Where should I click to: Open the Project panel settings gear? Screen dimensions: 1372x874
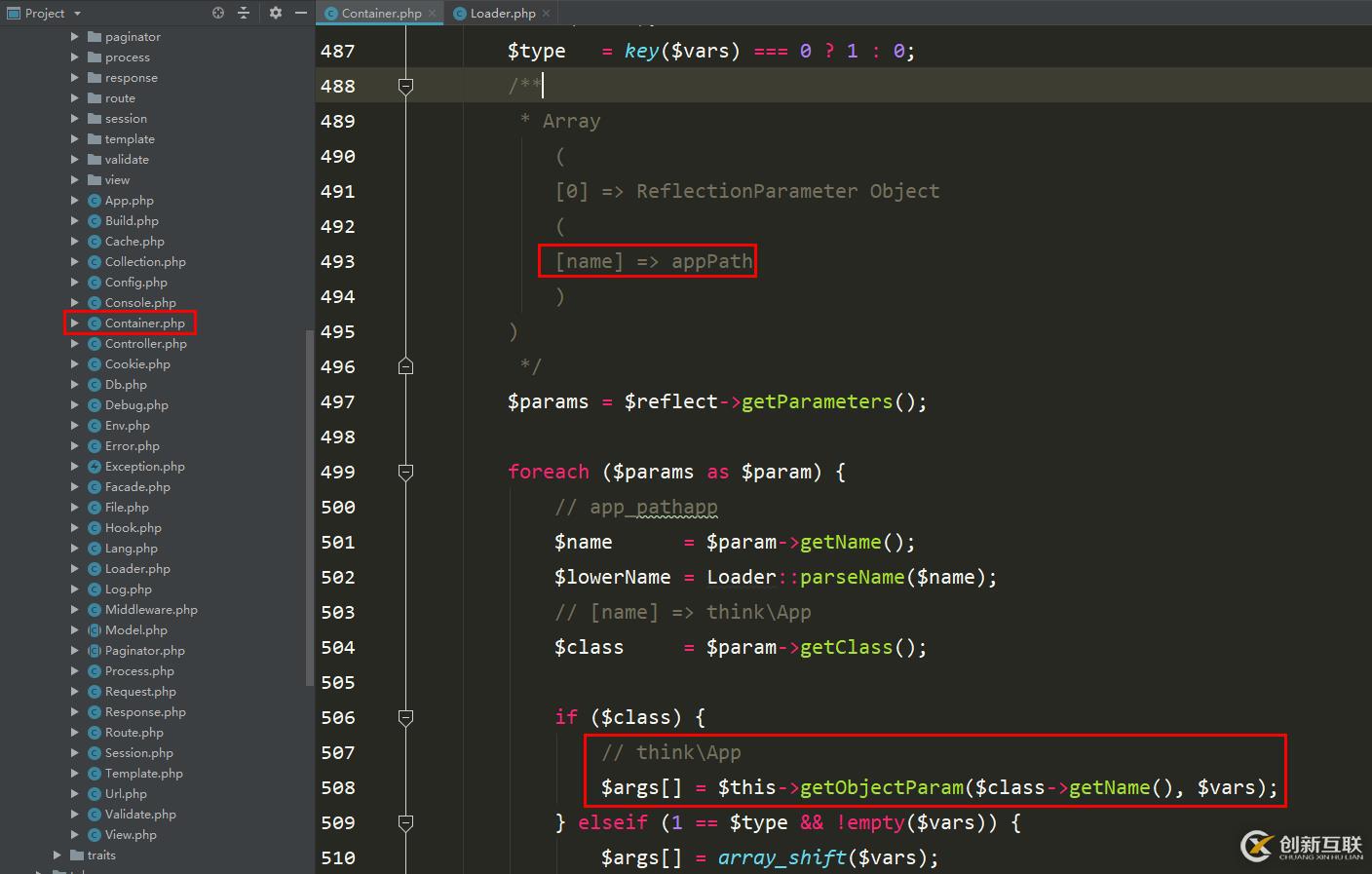pos(276,13)
